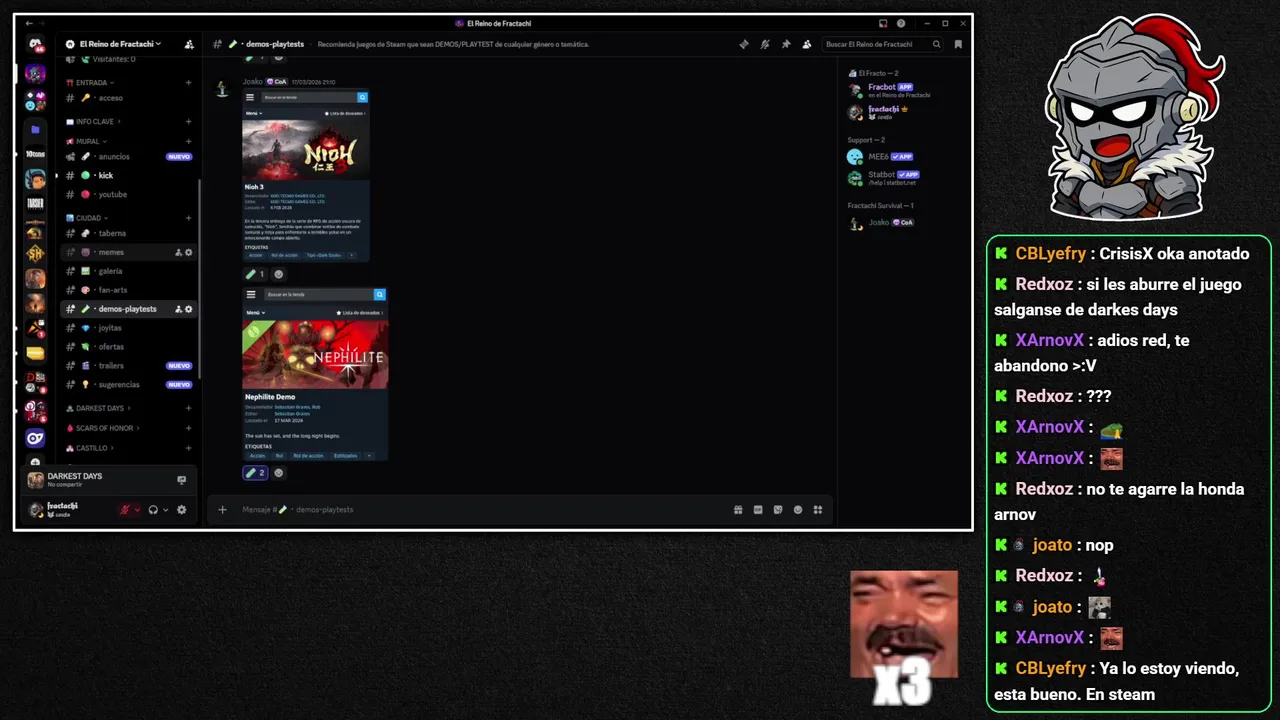Image resolution: width=1280 pixels, height=720 pixels.
Task: Open the emoji picker icon
Action: click(x=798, y=510)
